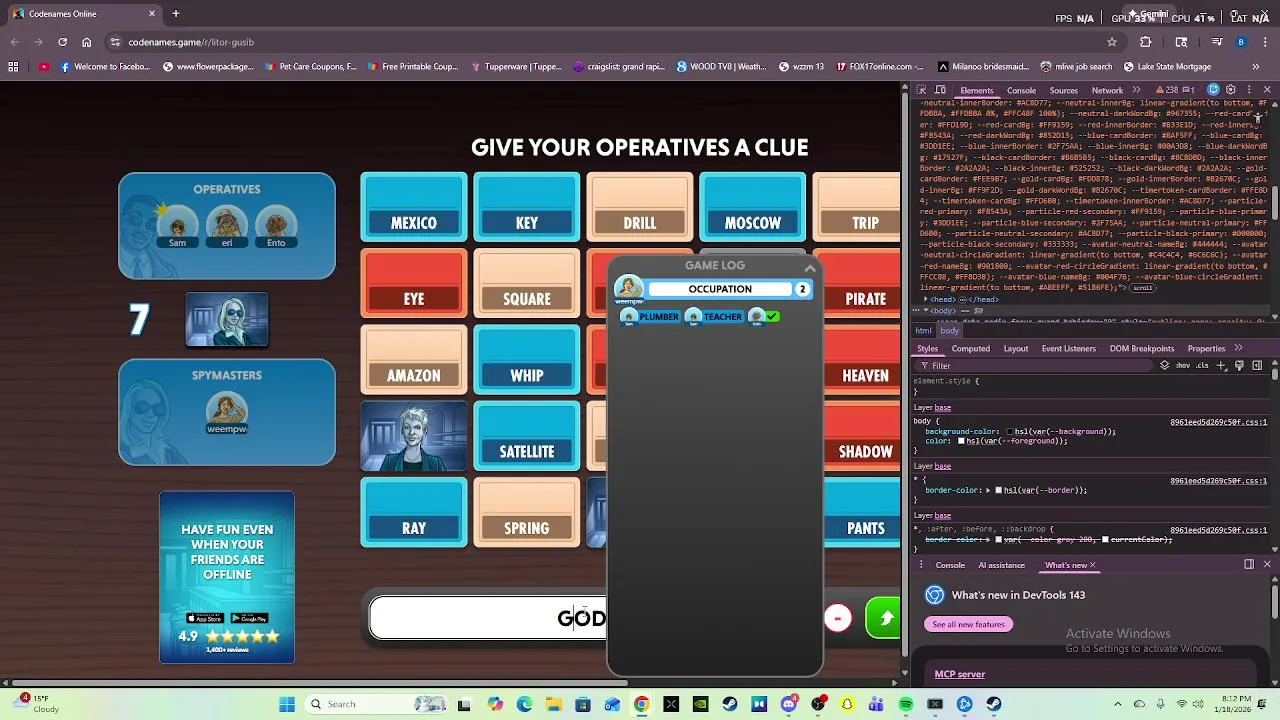
Task: Click the green submit clue arrow button
Action: coord(883,618)
